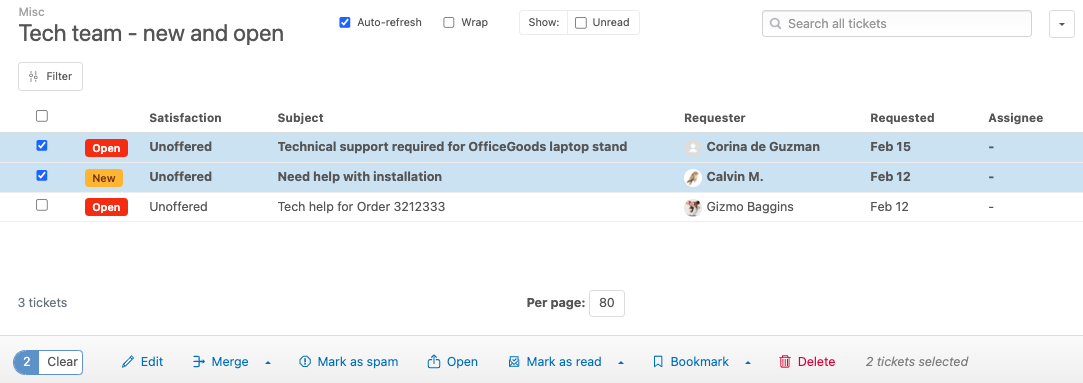Open the Need help with installation ticket

[360, 177]
